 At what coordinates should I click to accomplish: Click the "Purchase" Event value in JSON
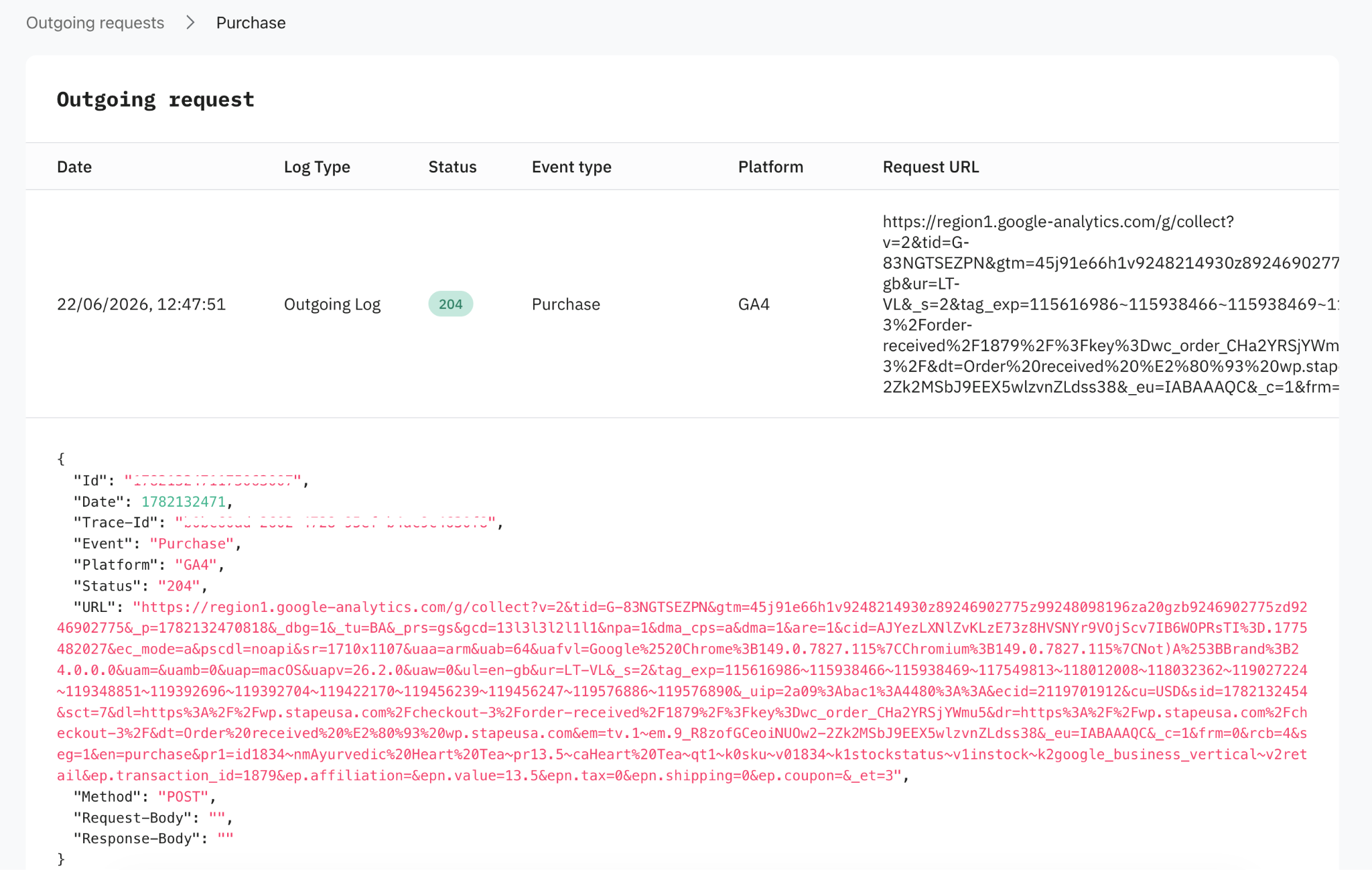point(192,544)
